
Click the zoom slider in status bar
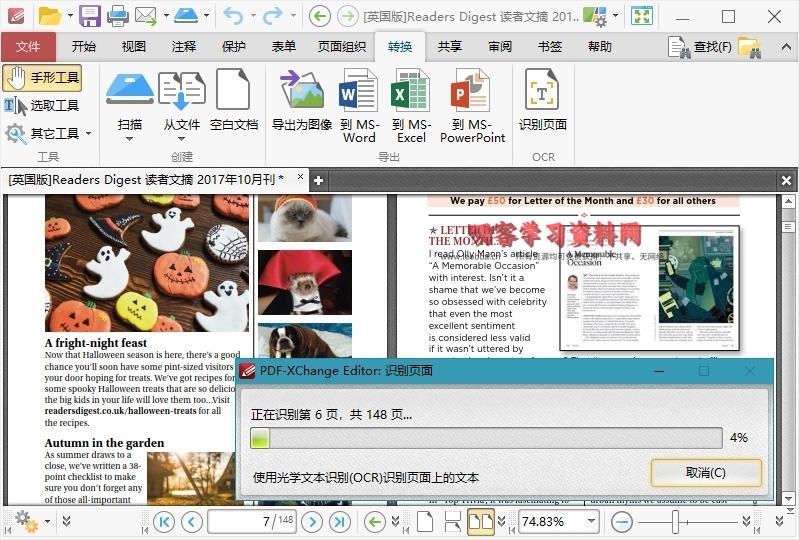676,522
